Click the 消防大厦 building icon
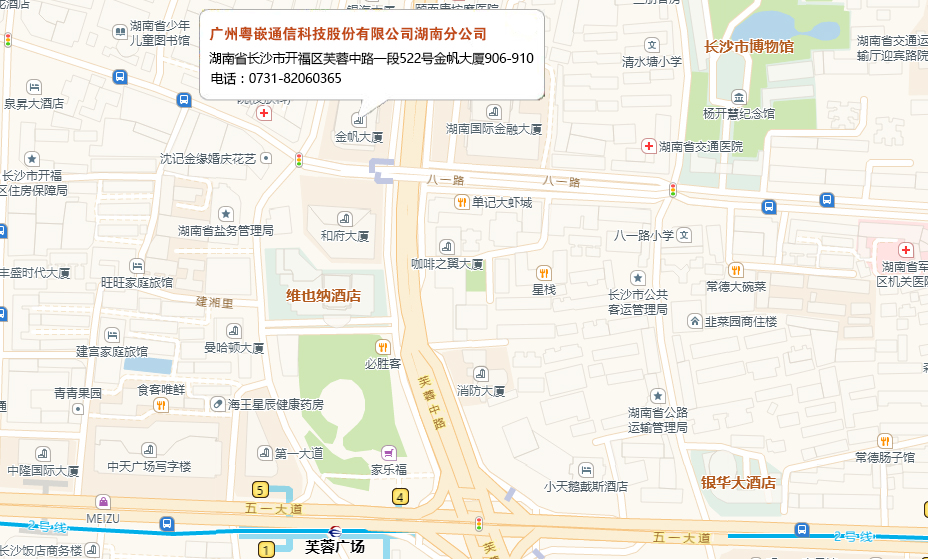 (x=481, y=374)
